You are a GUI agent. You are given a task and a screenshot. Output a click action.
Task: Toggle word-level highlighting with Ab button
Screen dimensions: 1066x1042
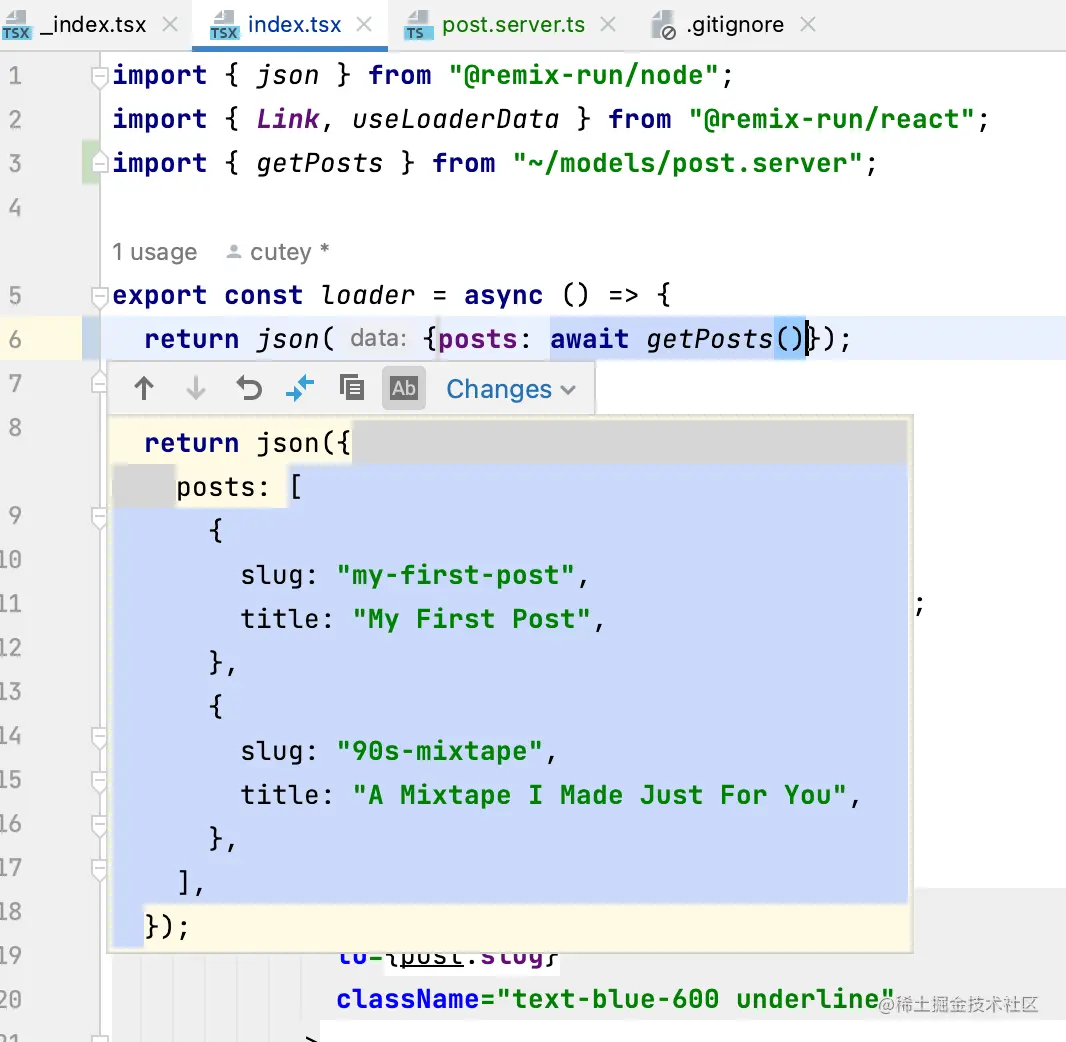click(x=404, y=388)
